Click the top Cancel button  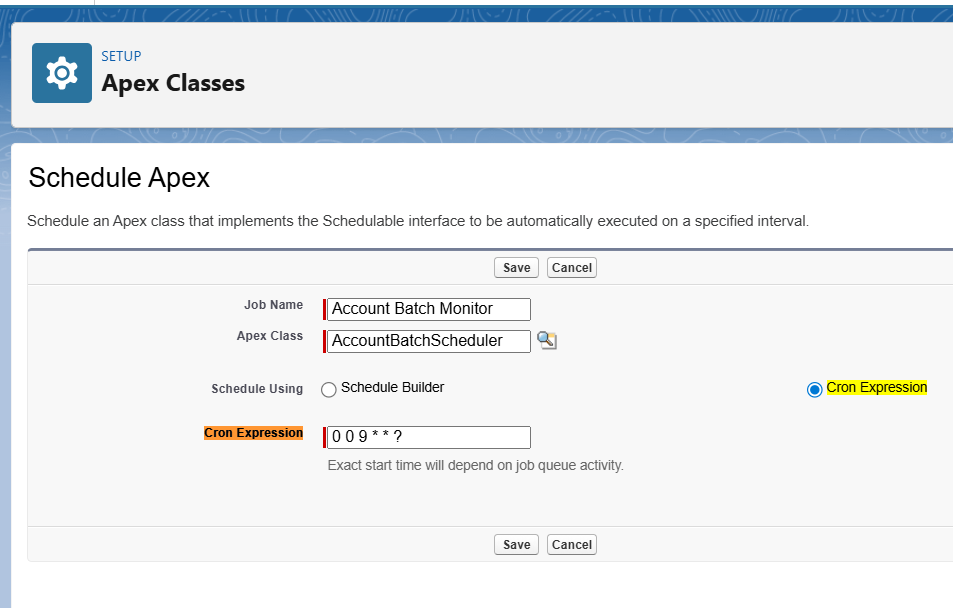click(x=572, y=267)
